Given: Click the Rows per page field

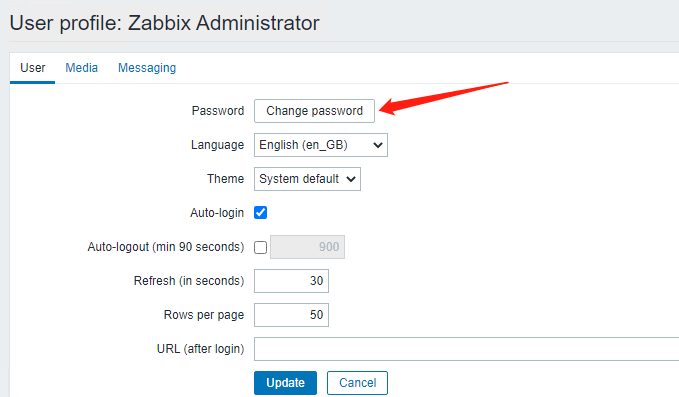Looking at the screenshot, I should pyautogui.click(x=291, y=315).
